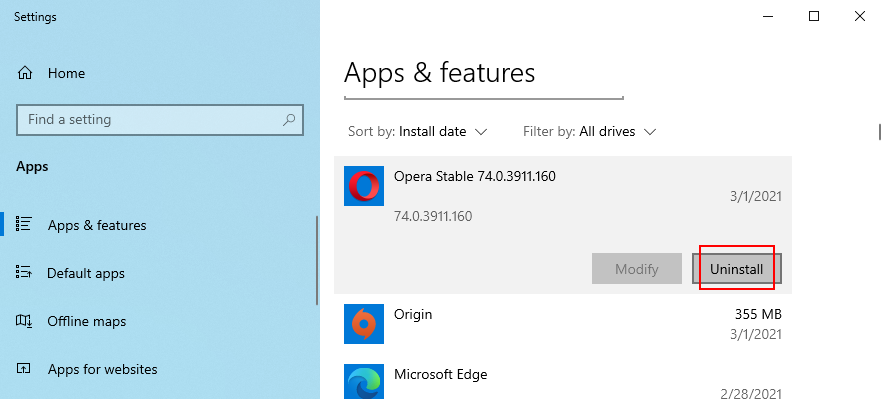Go to the Offline maps section
This screenshot has height=399, width=883.
pyautogui.click(x=86, y=321)
